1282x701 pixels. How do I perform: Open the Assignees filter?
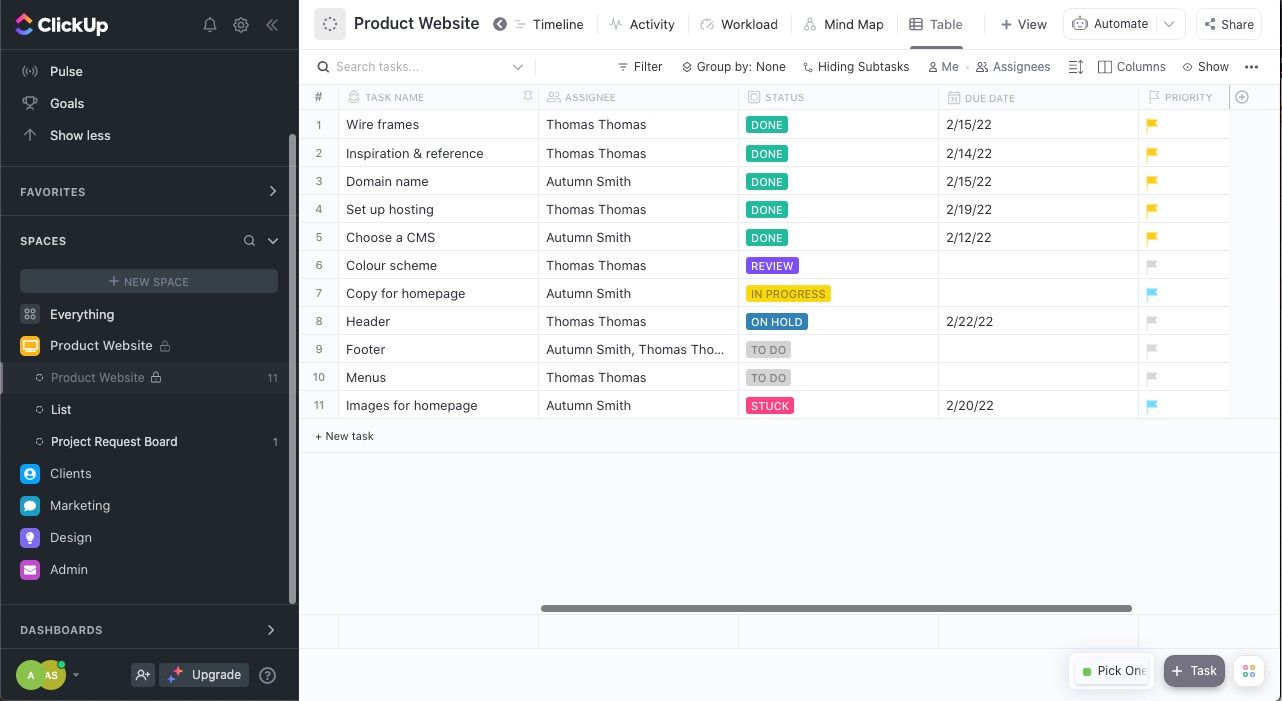pos(1013,67)
